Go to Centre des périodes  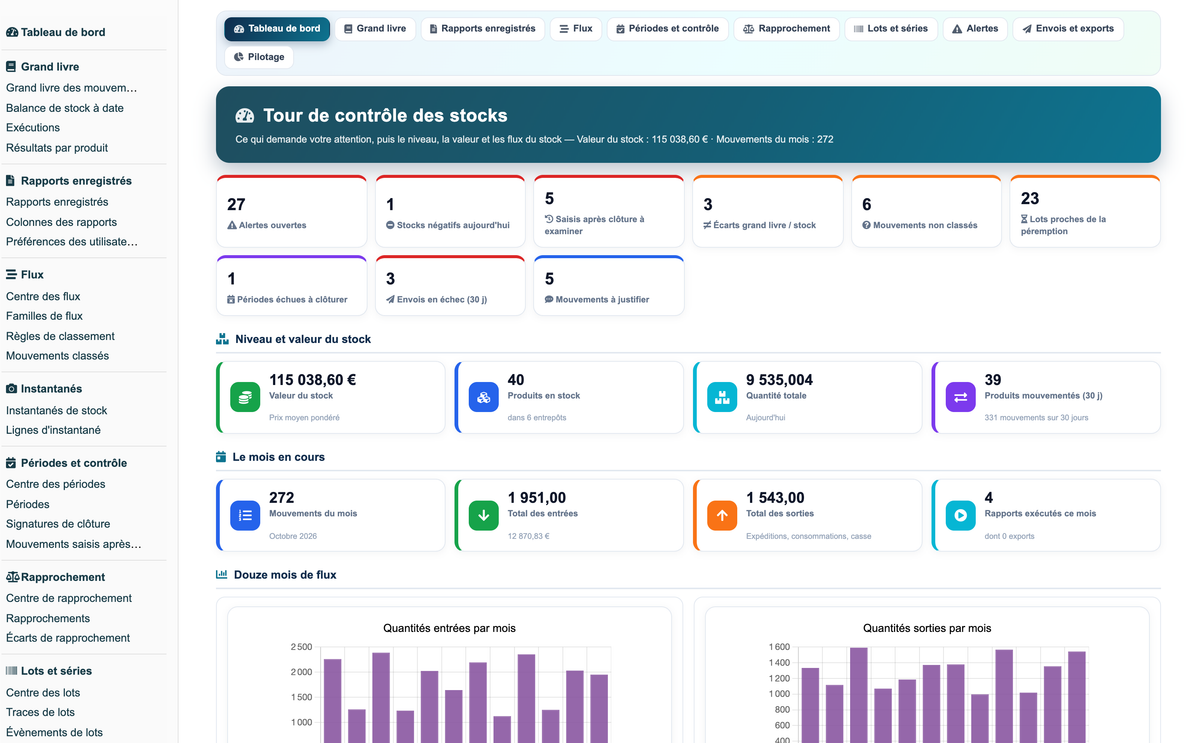55,484
